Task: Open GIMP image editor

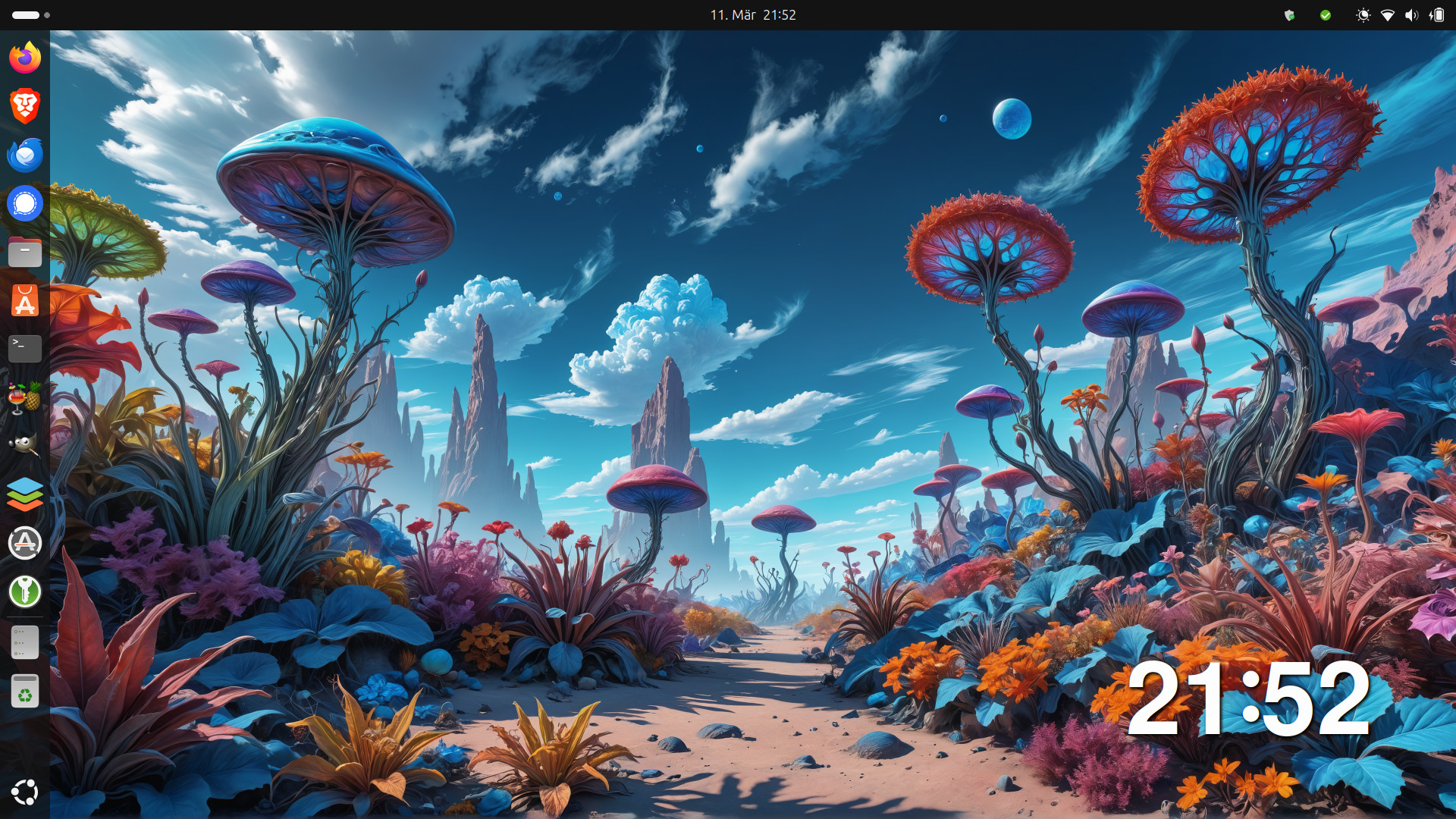Action: point(25,446)
